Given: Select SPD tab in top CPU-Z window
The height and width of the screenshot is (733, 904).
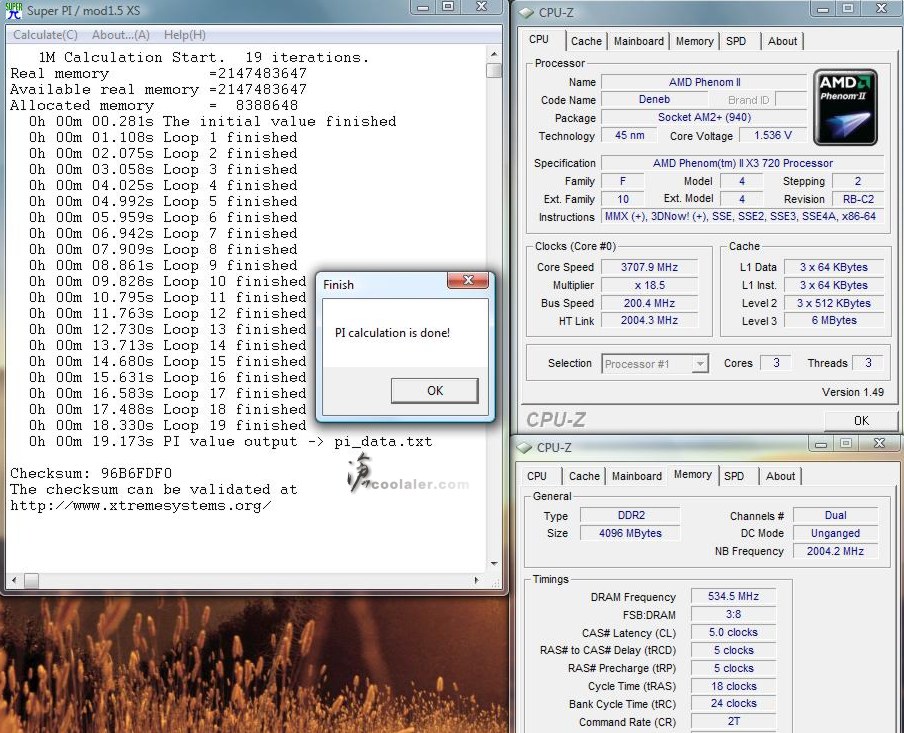Looking at the screenshot, I should (736, 41).
